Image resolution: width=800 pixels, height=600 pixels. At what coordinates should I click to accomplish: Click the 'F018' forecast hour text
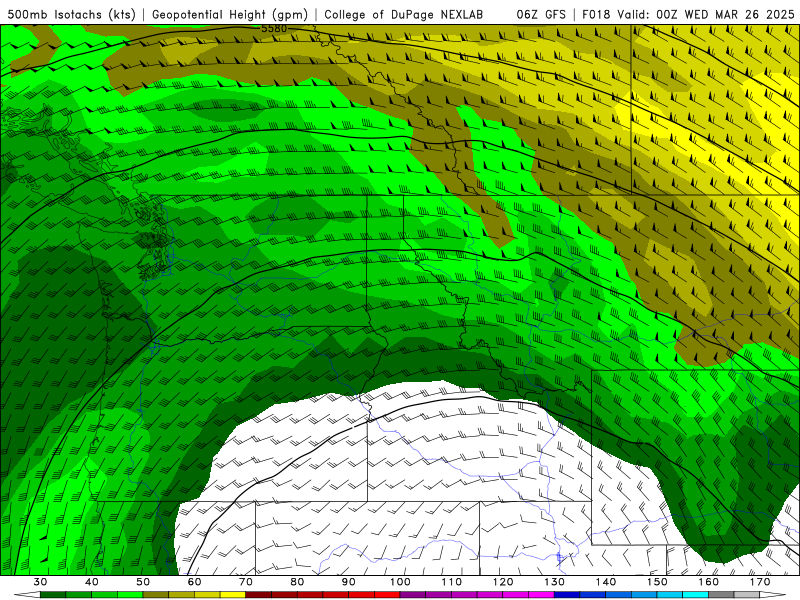point(596,14)
